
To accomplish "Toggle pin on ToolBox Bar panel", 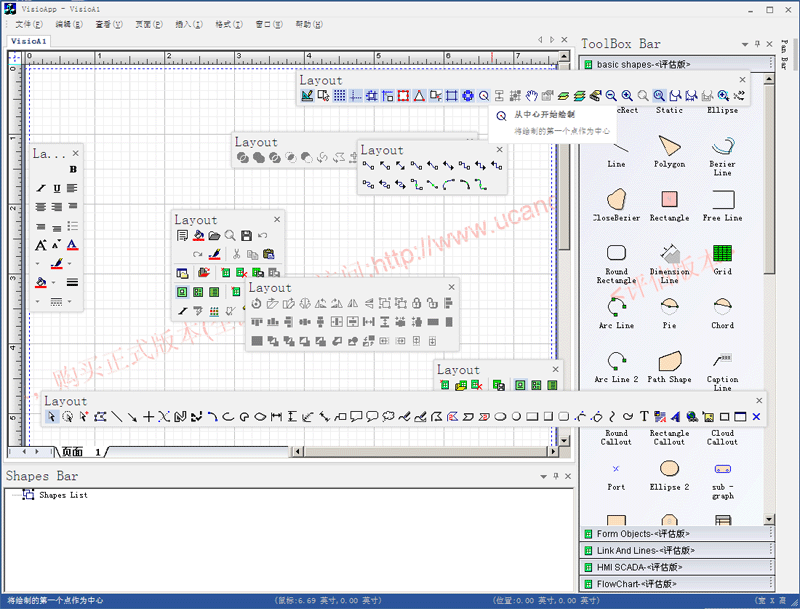I will tap(757, 44).
